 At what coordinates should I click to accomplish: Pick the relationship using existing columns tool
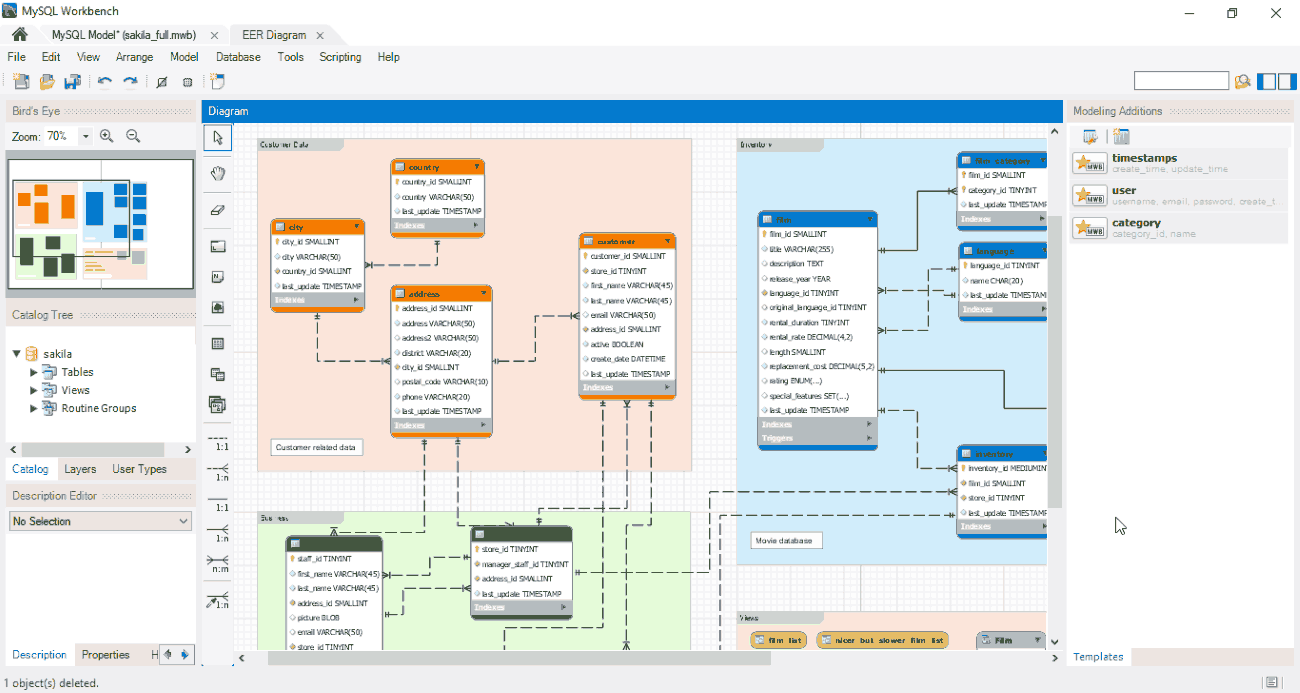coord(218,600)
